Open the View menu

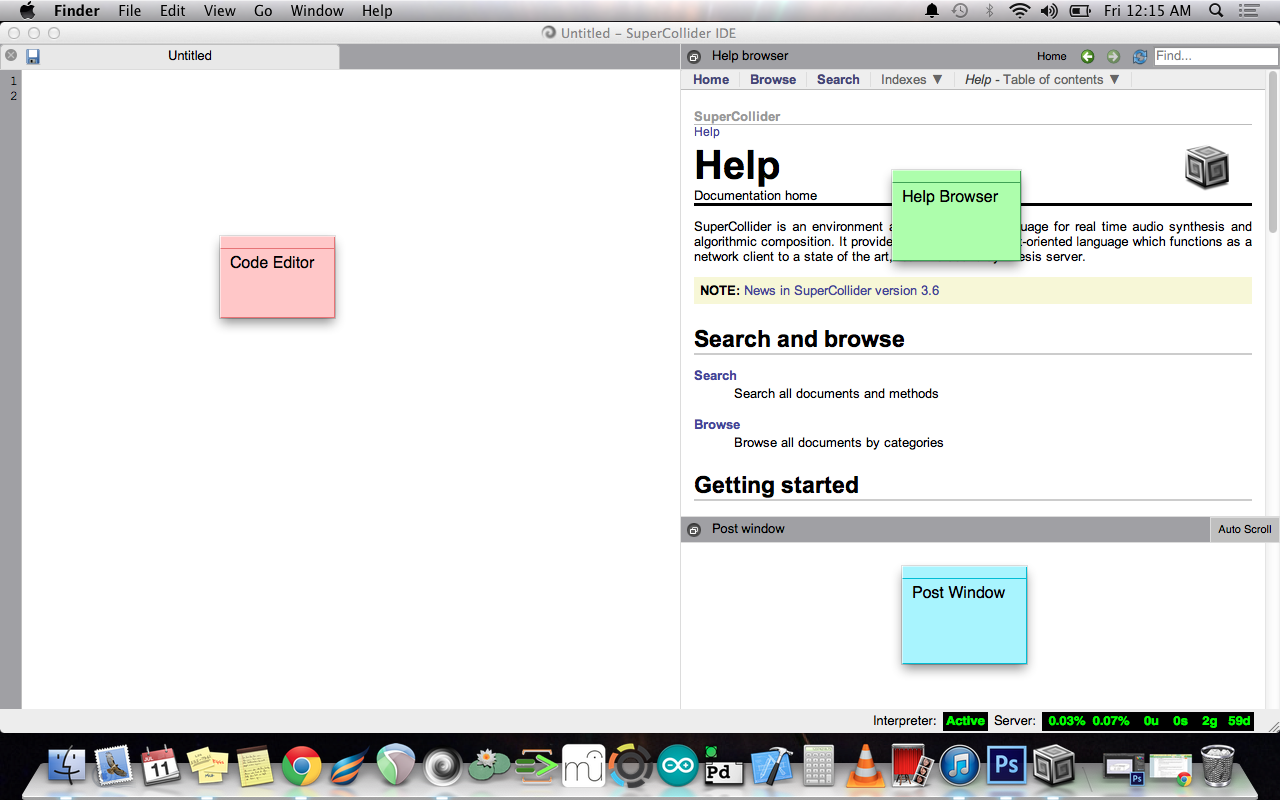220,11
